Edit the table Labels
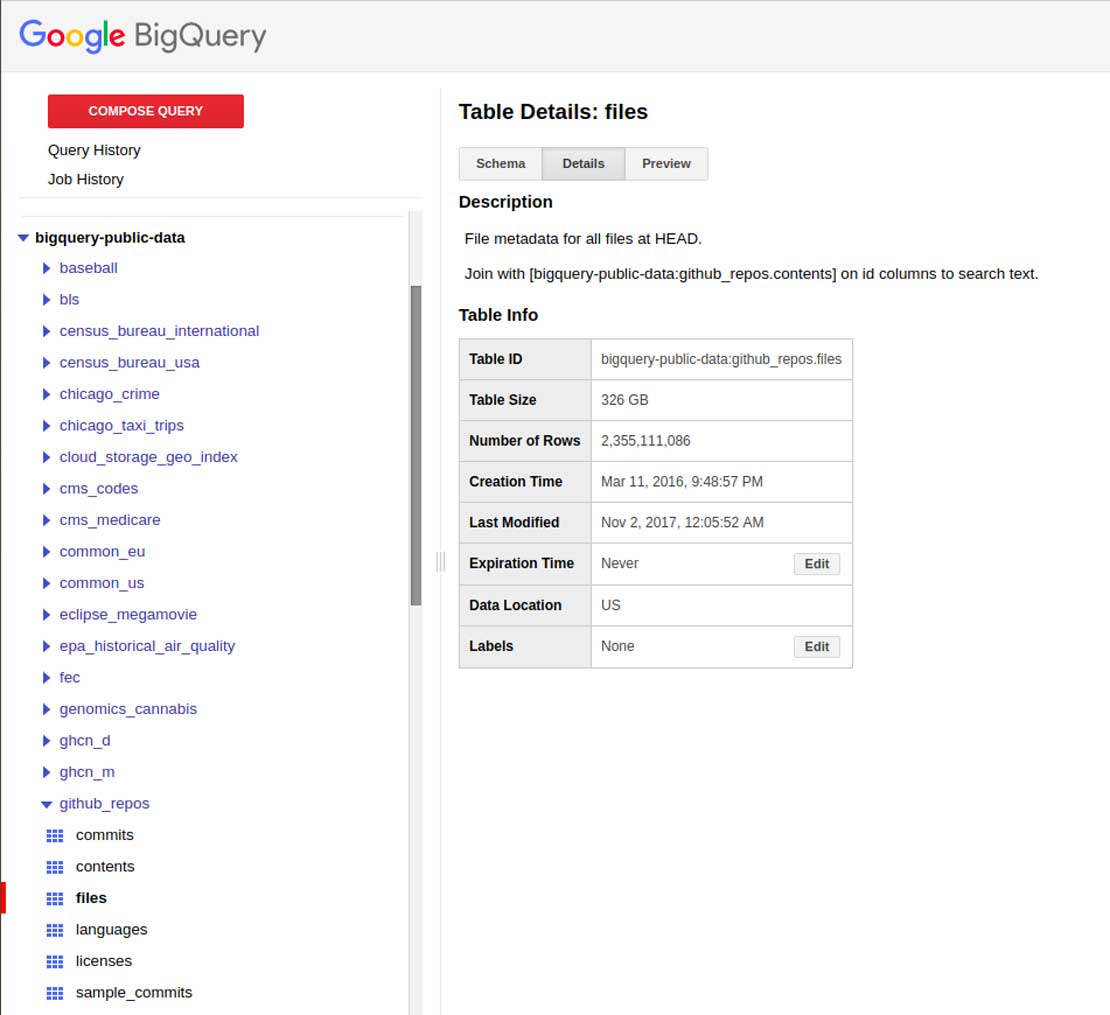The width and height of the screenshot is (1110, 1015). coord(816,647)
